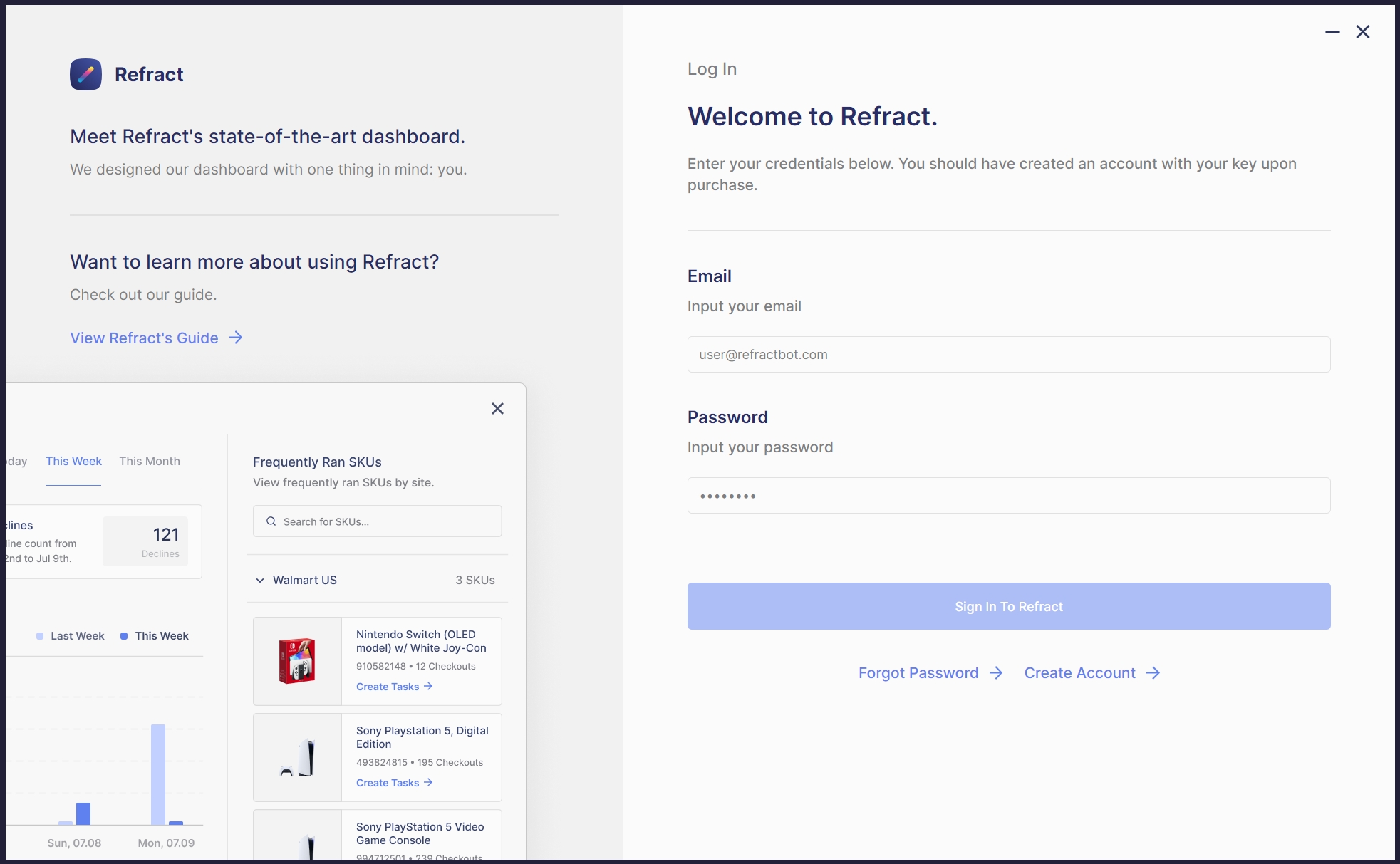Minimize the Refract window
1400x864 pixels.
[1332, 32]
